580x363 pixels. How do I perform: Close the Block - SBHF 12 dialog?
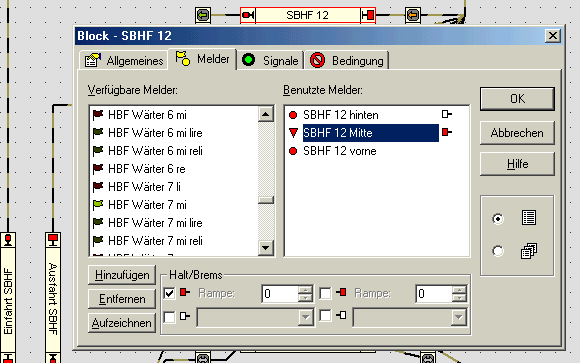[x=553, y=36]
